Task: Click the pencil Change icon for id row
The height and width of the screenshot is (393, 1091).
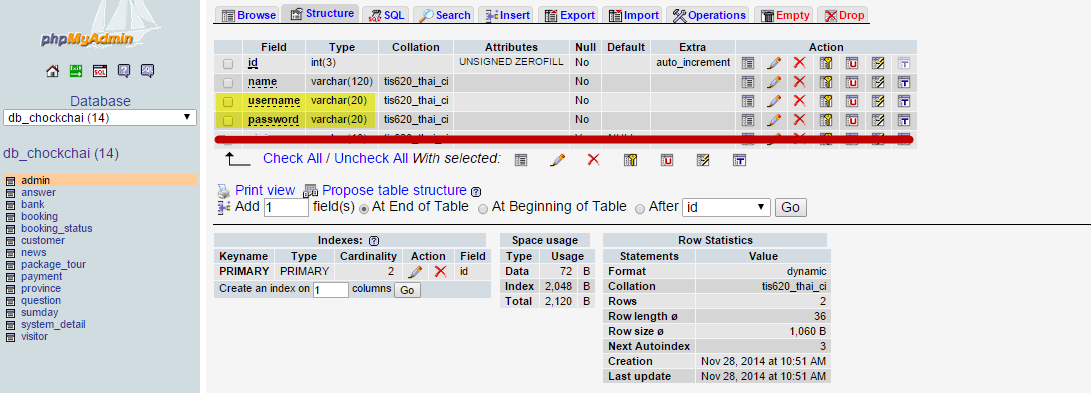Action: click(774, 63)
